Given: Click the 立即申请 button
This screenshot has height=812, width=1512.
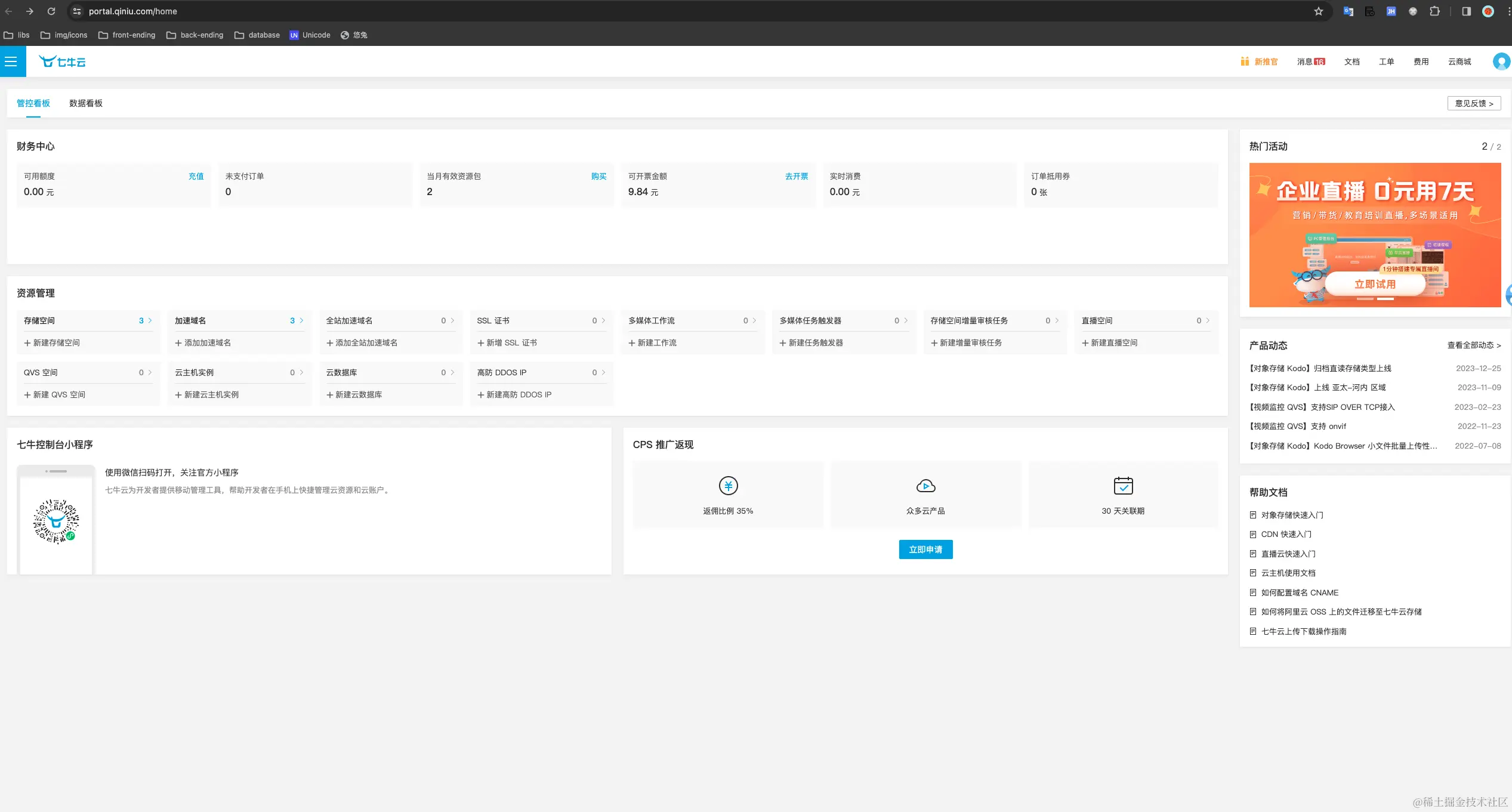Looking at the screenshot, I should click(x=925, y=549).
